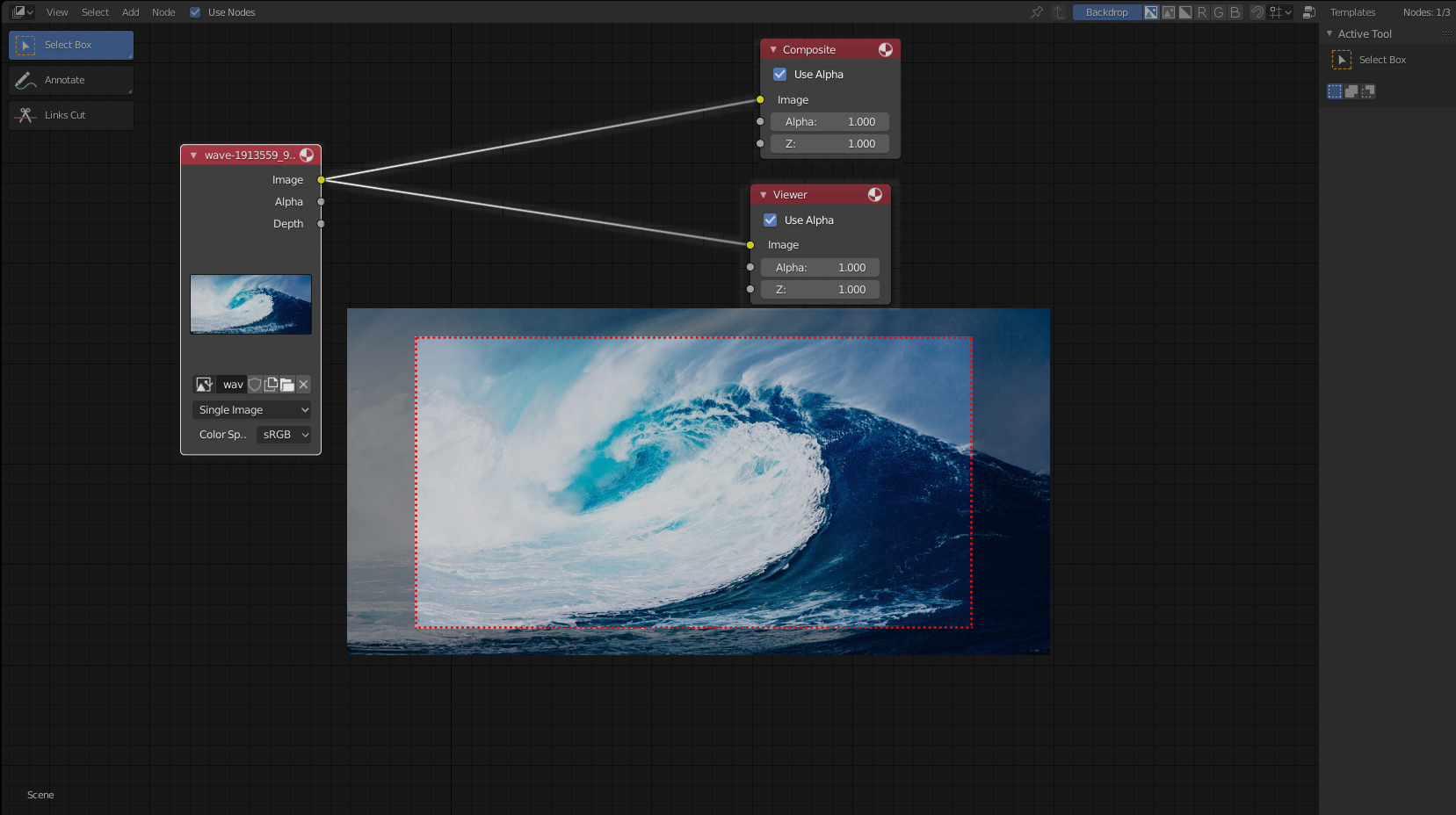Show the Blue channel only
1456x815 pixels.
coord(1235,12)
